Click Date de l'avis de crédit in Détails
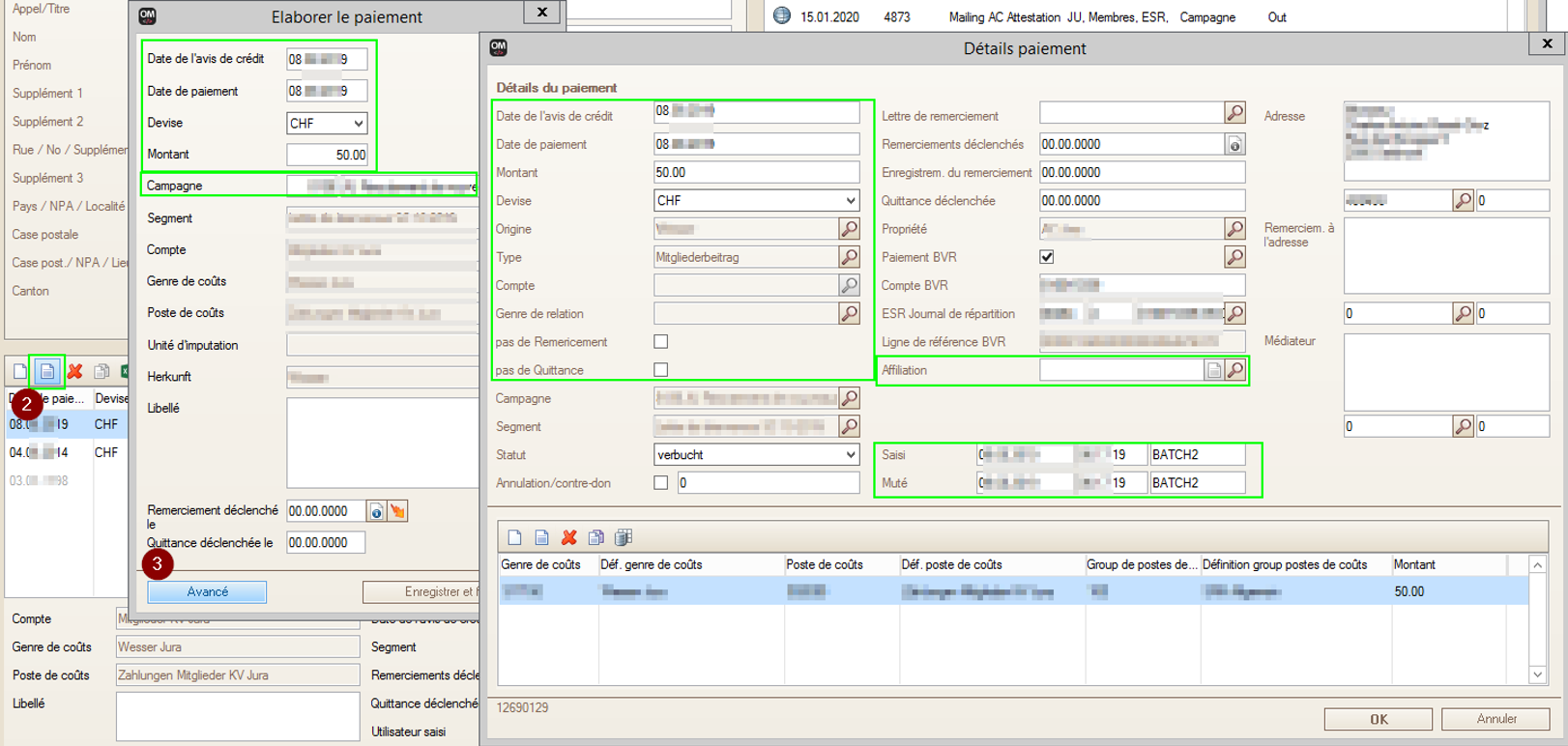The height and width of the screenshot is (746, 1568). (756, 113)
